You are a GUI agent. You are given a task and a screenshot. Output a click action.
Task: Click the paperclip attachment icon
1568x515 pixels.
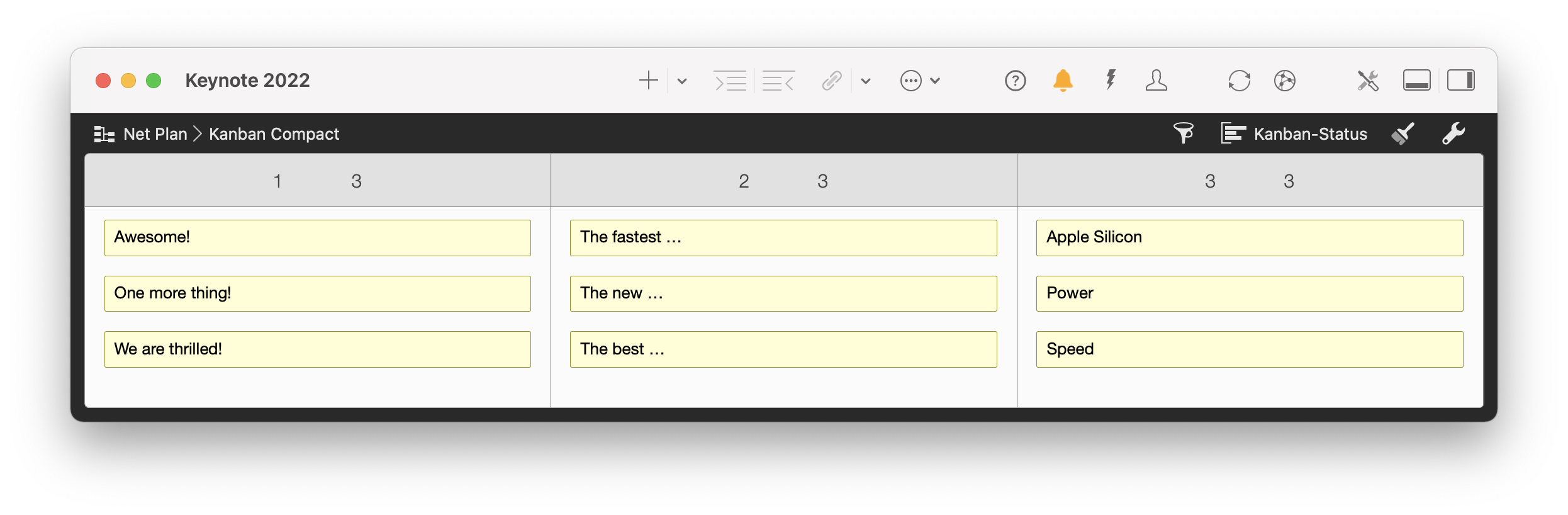(832, 81)
